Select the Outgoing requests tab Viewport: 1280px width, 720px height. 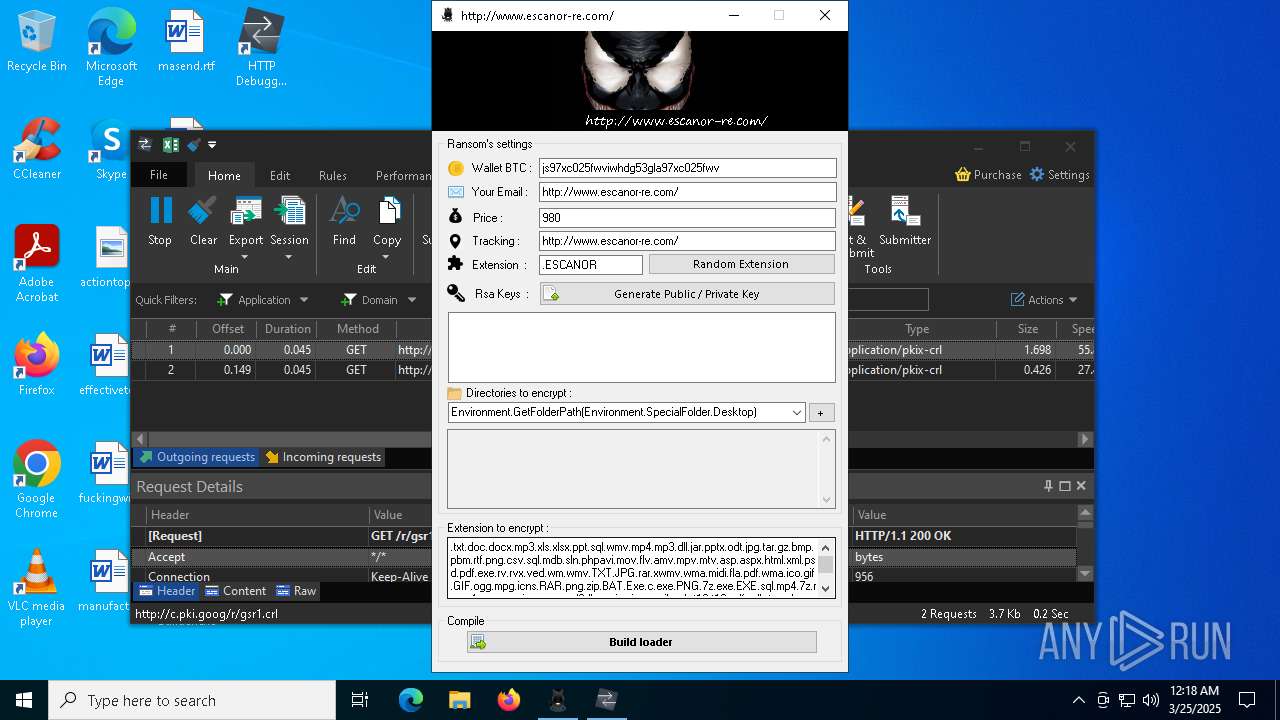pyautogui.click(x=196, y=457)
